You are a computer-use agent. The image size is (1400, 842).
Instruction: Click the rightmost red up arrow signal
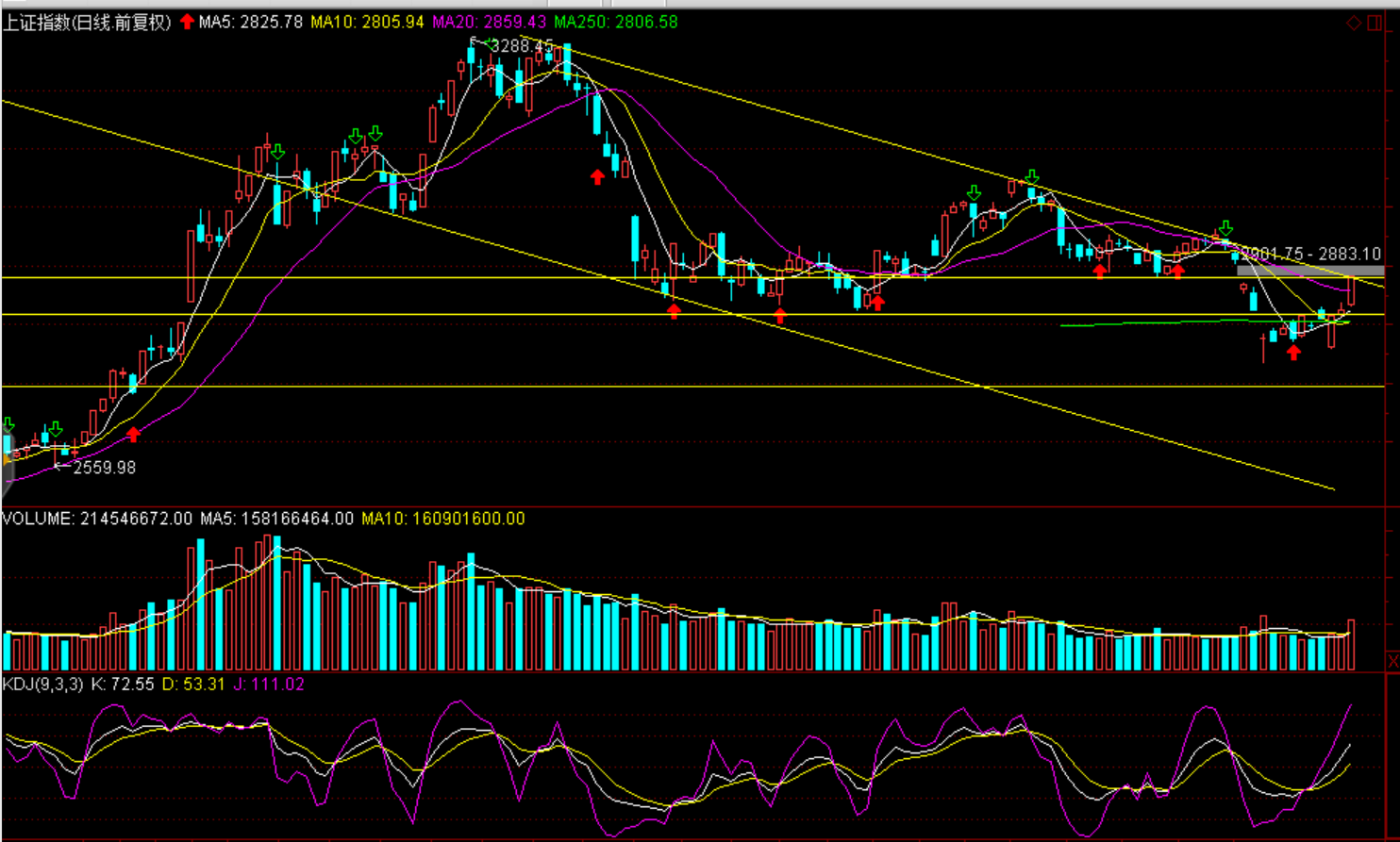pos(1293,353)
